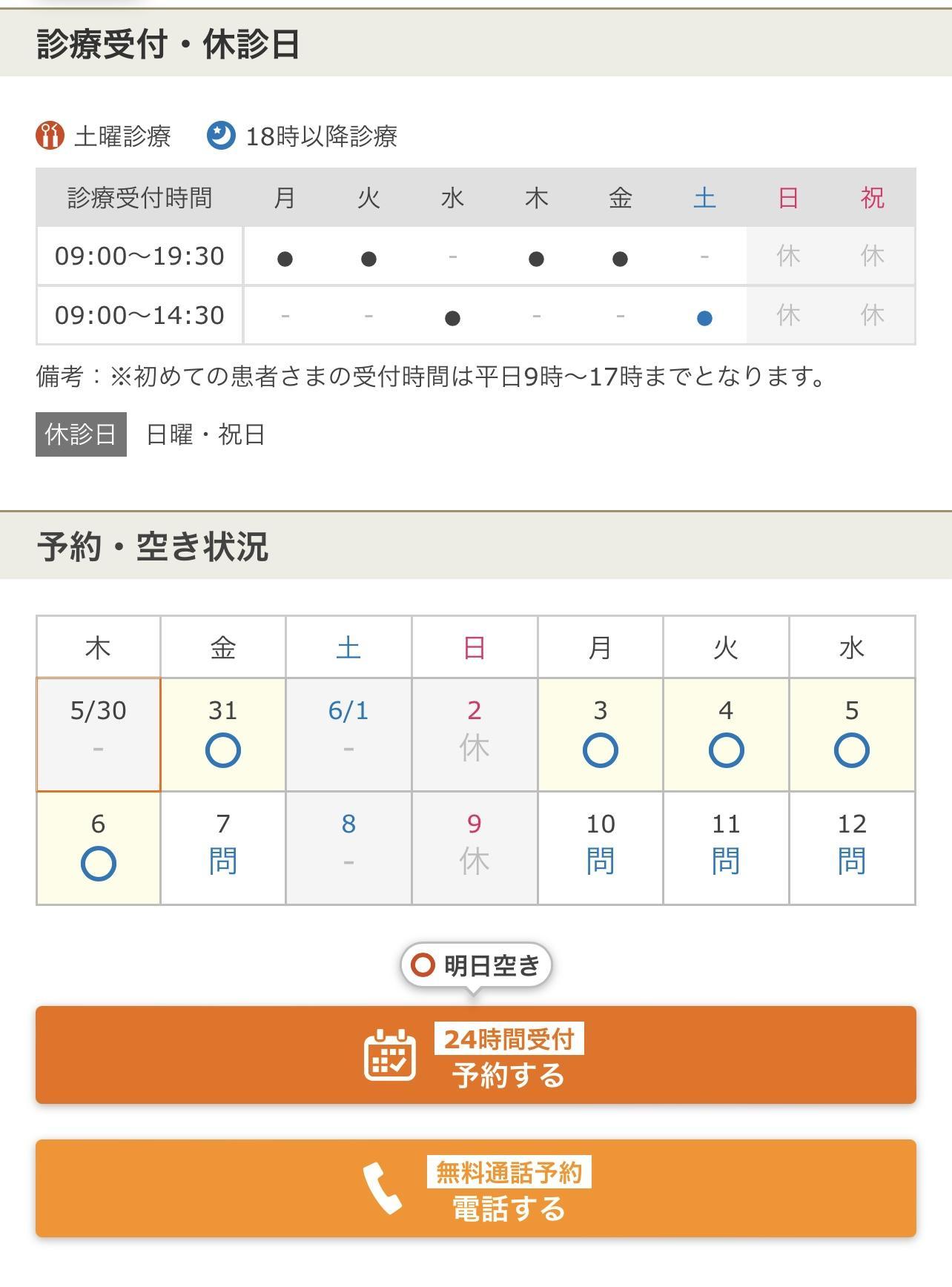Select the available circle on June 5

[851, 750]
